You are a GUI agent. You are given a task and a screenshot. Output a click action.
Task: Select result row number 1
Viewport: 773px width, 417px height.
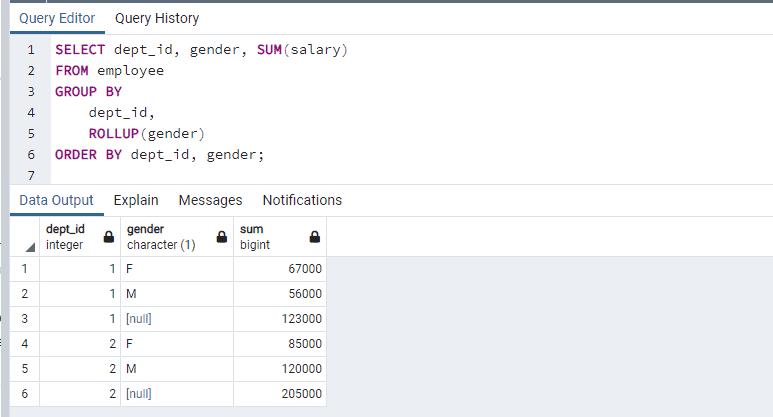tap(24, 269)
